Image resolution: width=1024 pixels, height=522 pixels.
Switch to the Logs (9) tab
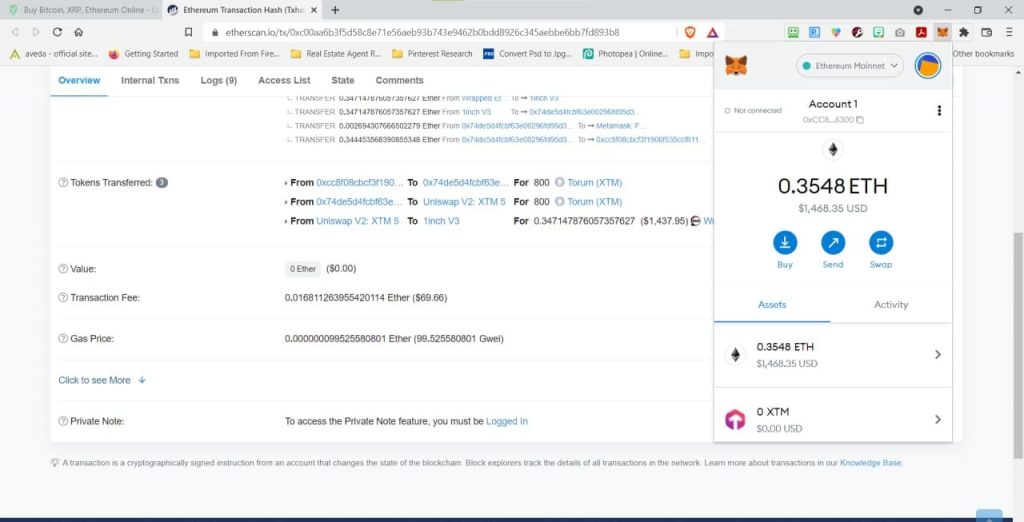tap(218, 80)
